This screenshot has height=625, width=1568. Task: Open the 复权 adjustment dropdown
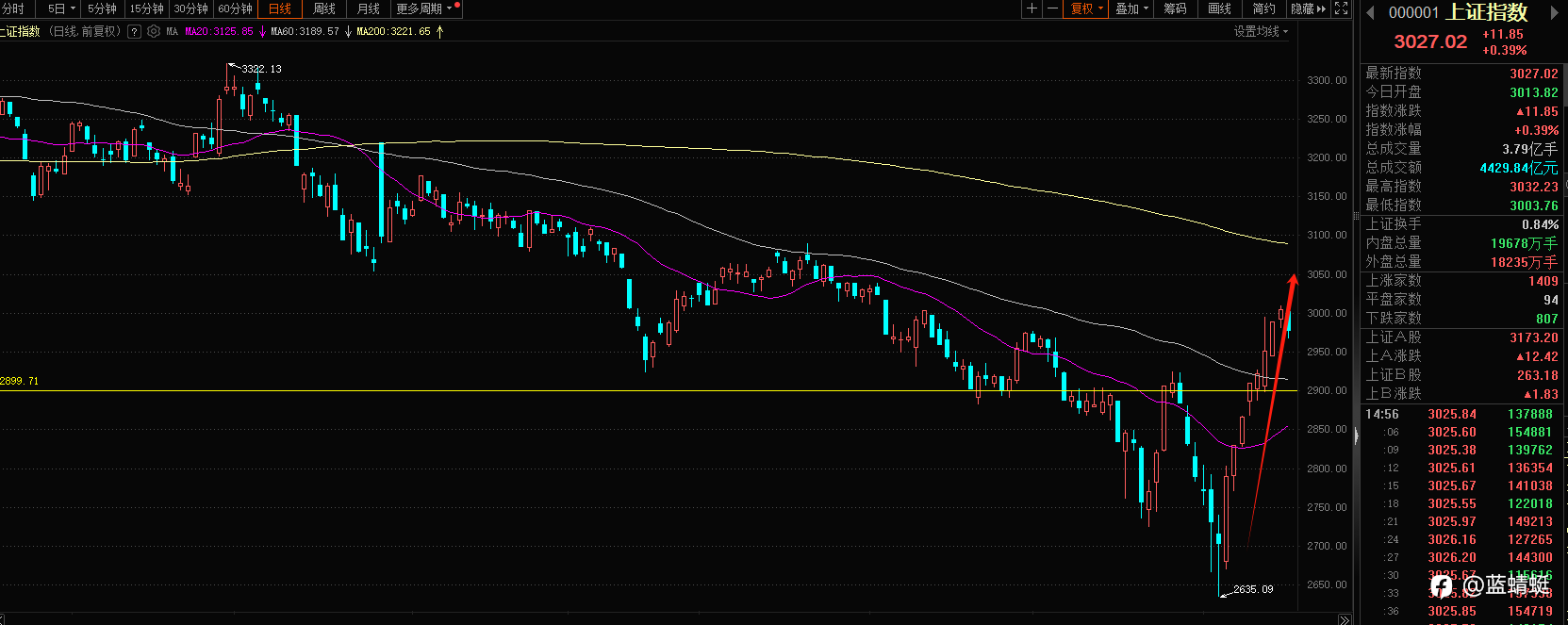pos(1087,8)
